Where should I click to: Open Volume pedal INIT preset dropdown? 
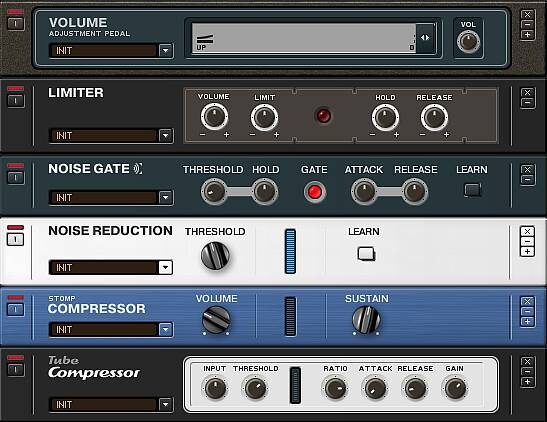[x=166, y=51]
